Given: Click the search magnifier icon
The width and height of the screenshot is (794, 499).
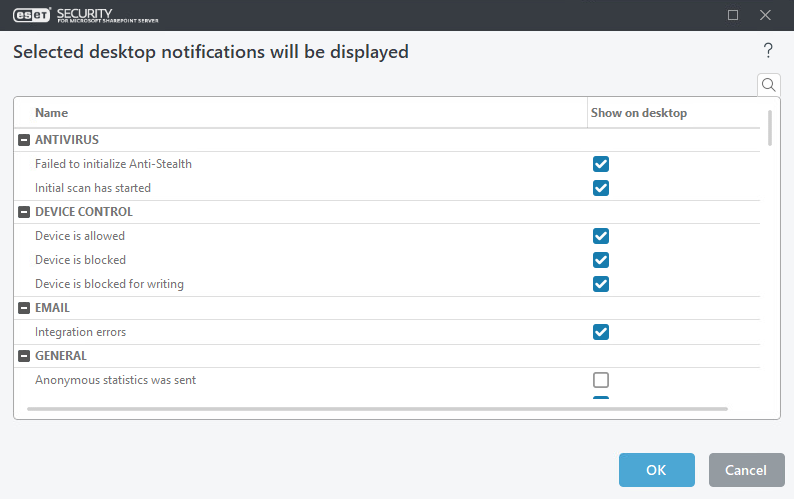Looking at the screenshot, I should point(768,85).
